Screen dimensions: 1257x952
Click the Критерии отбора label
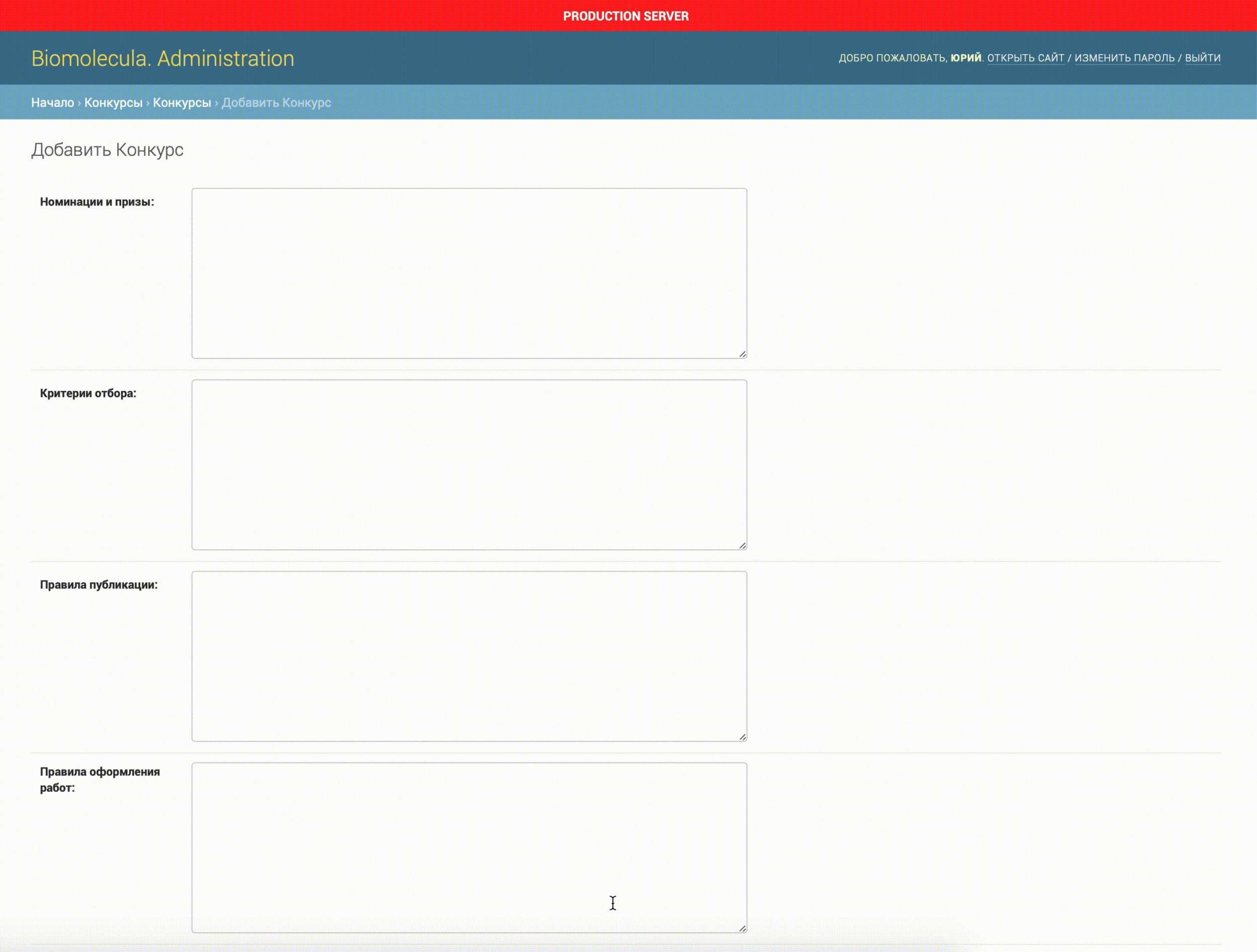point(88,394)
